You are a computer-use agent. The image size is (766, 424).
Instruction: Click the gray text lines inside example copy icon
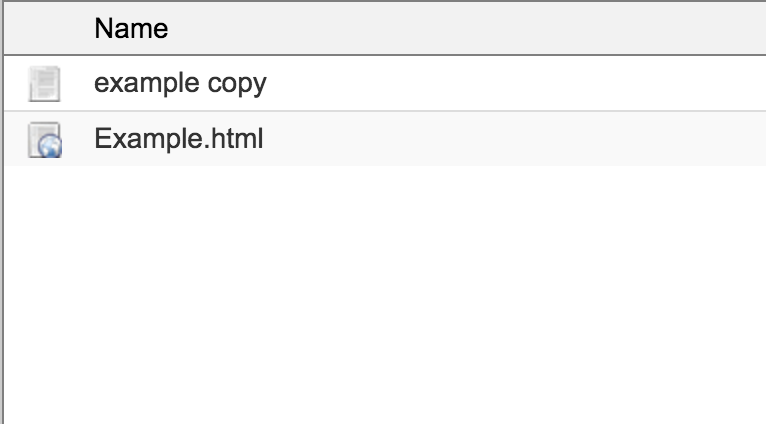(x=45, y=83)
